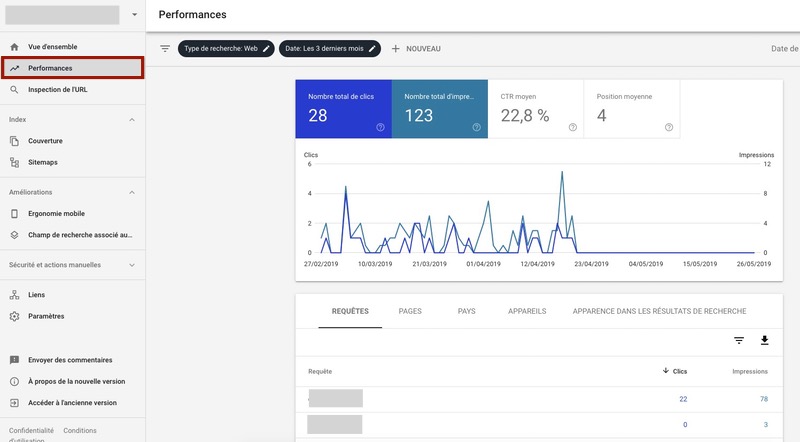Click the Couverture pages icon
This screenshot has width=800, height=442.
click(x=14, y=141)
